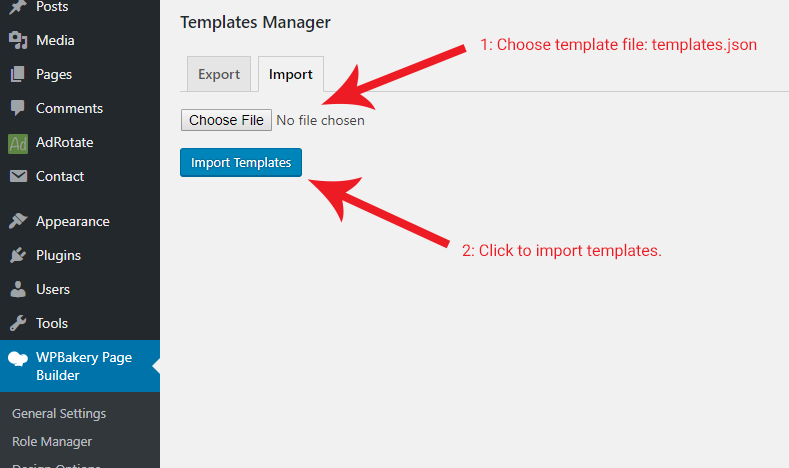Click the Posts pin icon

coord(18,7)
